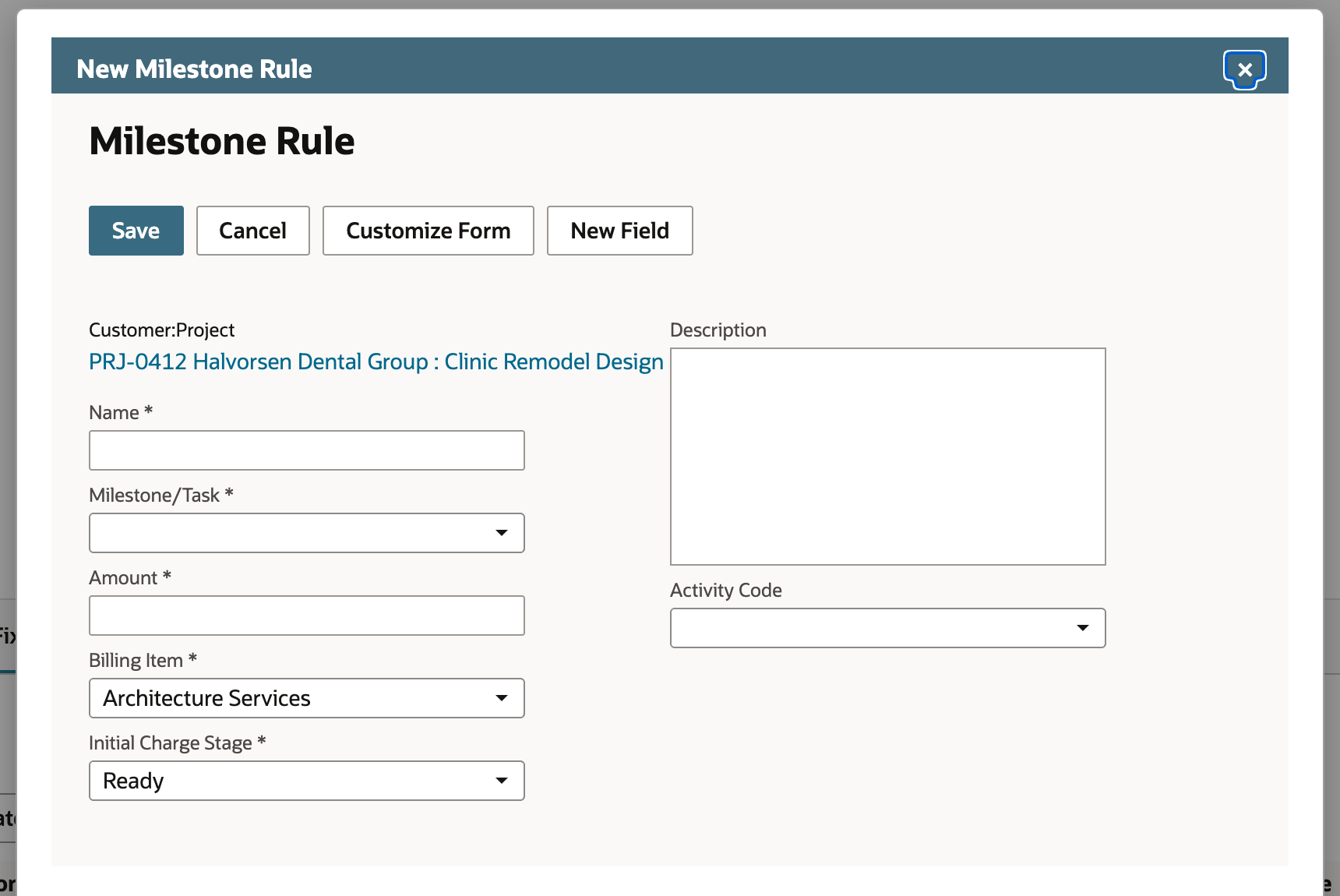Close the New Milestone Rule dialog
The width and height of the screenshot is (1340, 896).
point(1244,69)
